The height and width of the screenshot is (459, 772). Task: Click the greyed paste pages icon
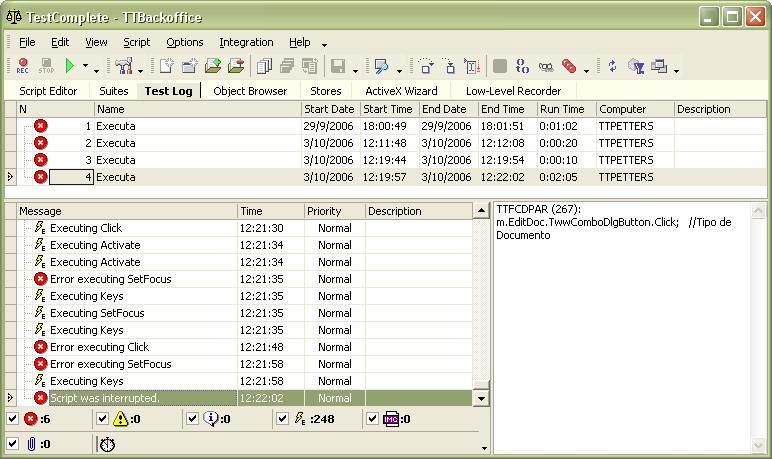coord(310,66)
